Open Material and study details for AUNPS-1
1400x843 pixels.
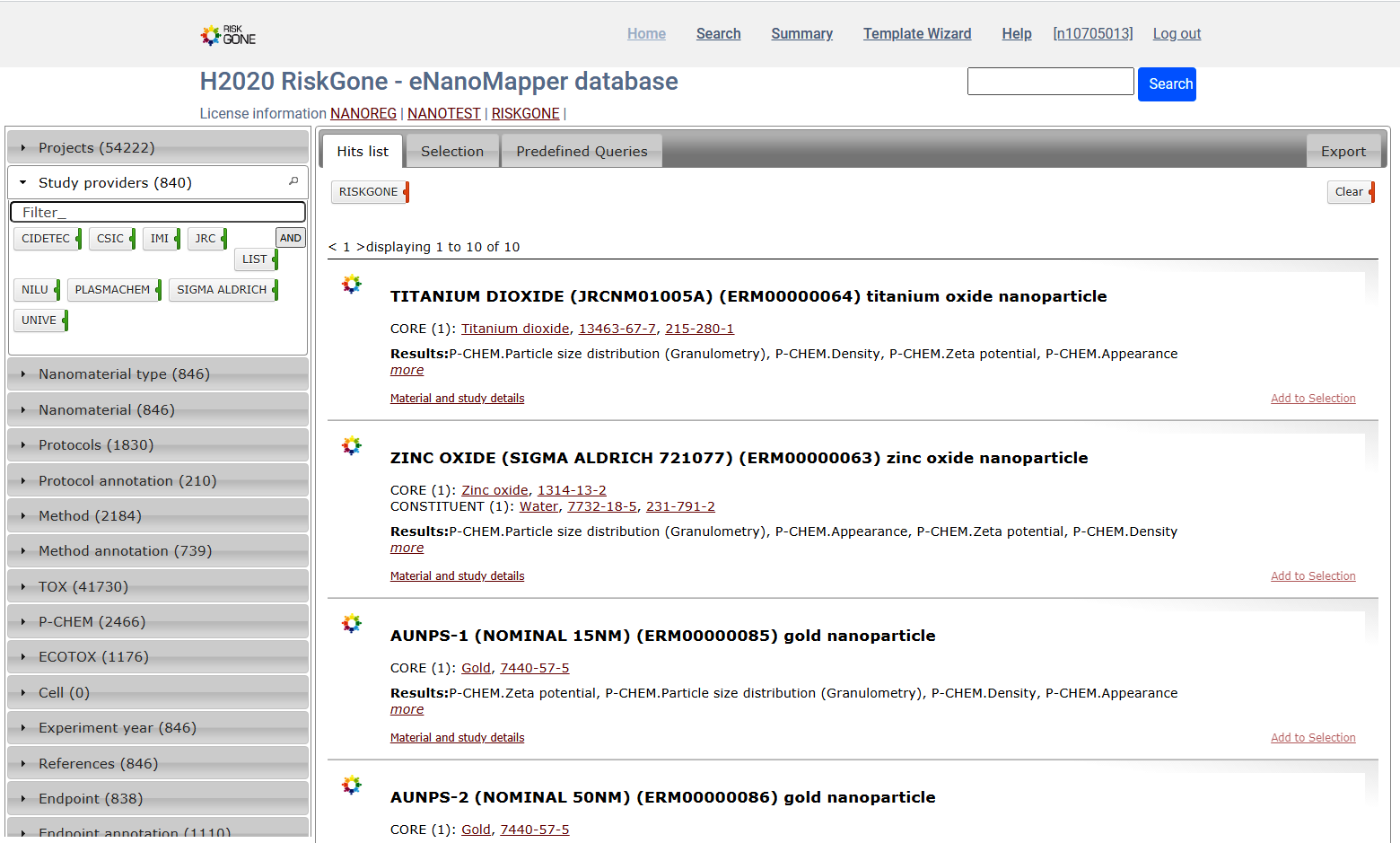457,738
